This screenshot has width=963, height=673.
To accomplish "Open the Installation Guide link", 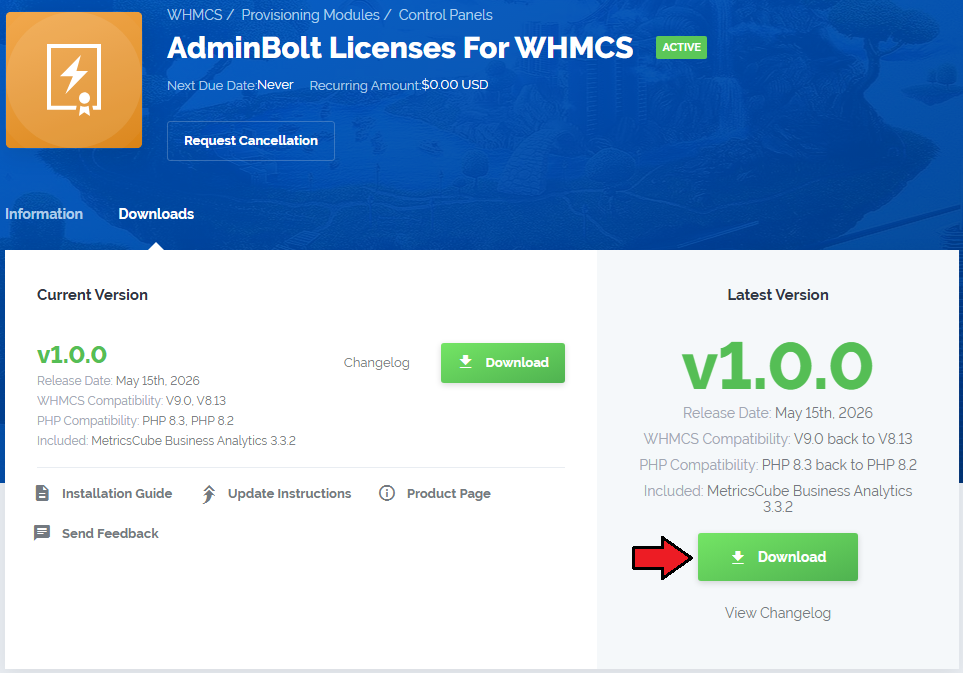I will pyautogui.click(x=117, y=493).
